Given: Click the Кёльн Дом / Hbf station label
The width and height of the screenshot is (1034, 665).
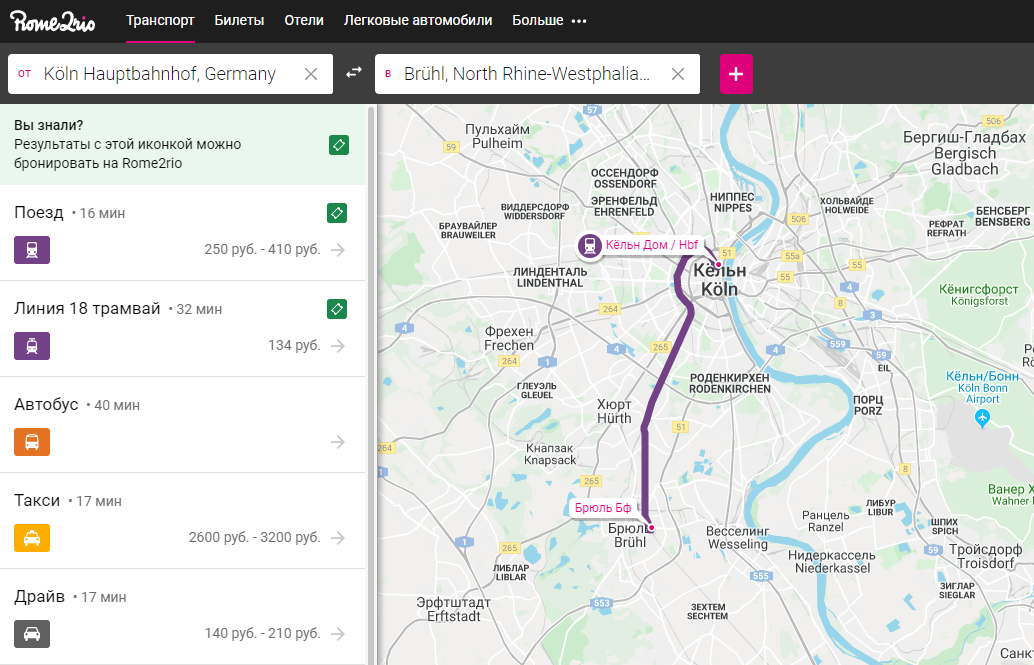Looking at the screenshot, I should [652, 245].
